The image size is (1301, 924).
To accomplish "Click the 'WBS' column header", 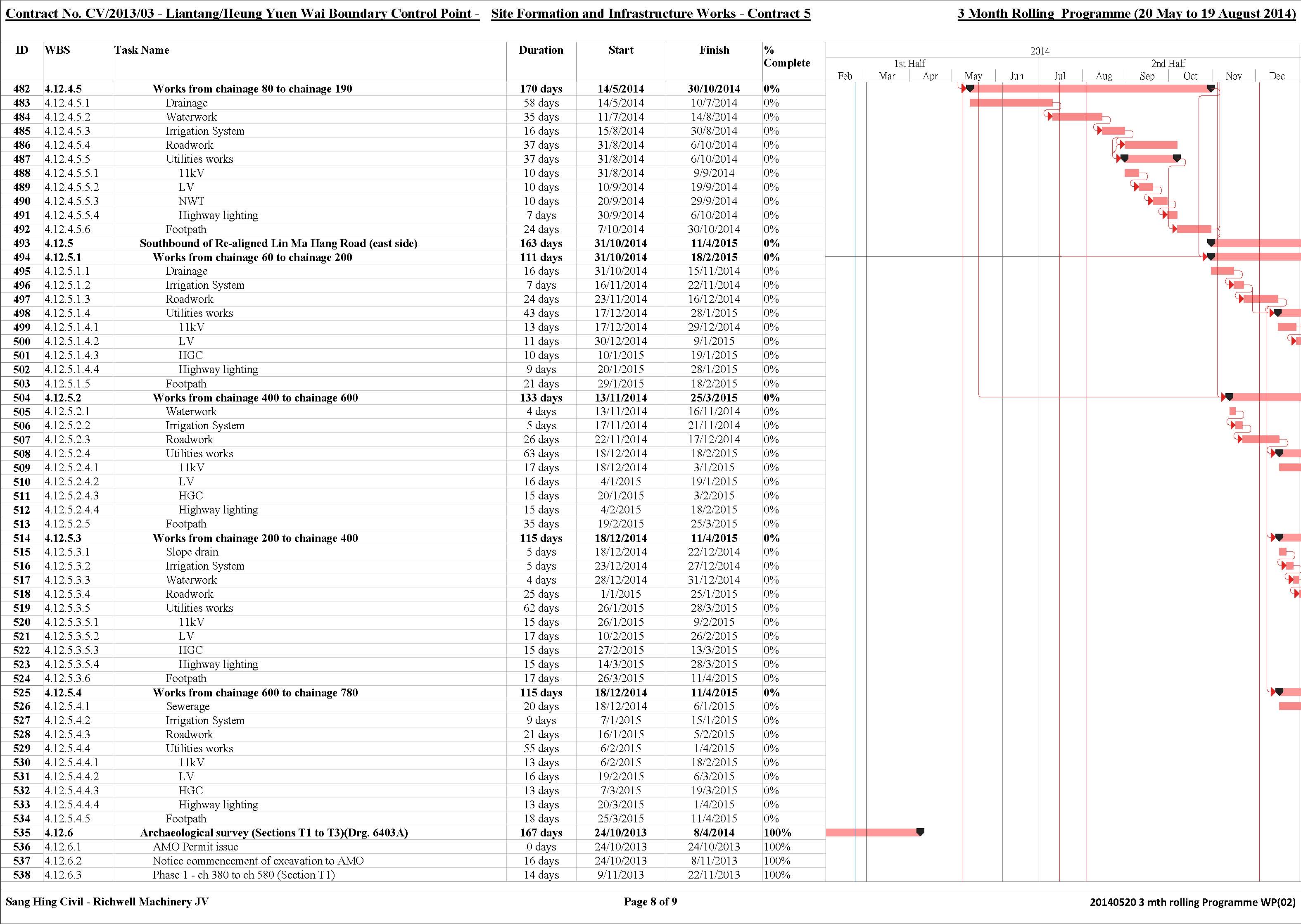I will coord(57,50).
